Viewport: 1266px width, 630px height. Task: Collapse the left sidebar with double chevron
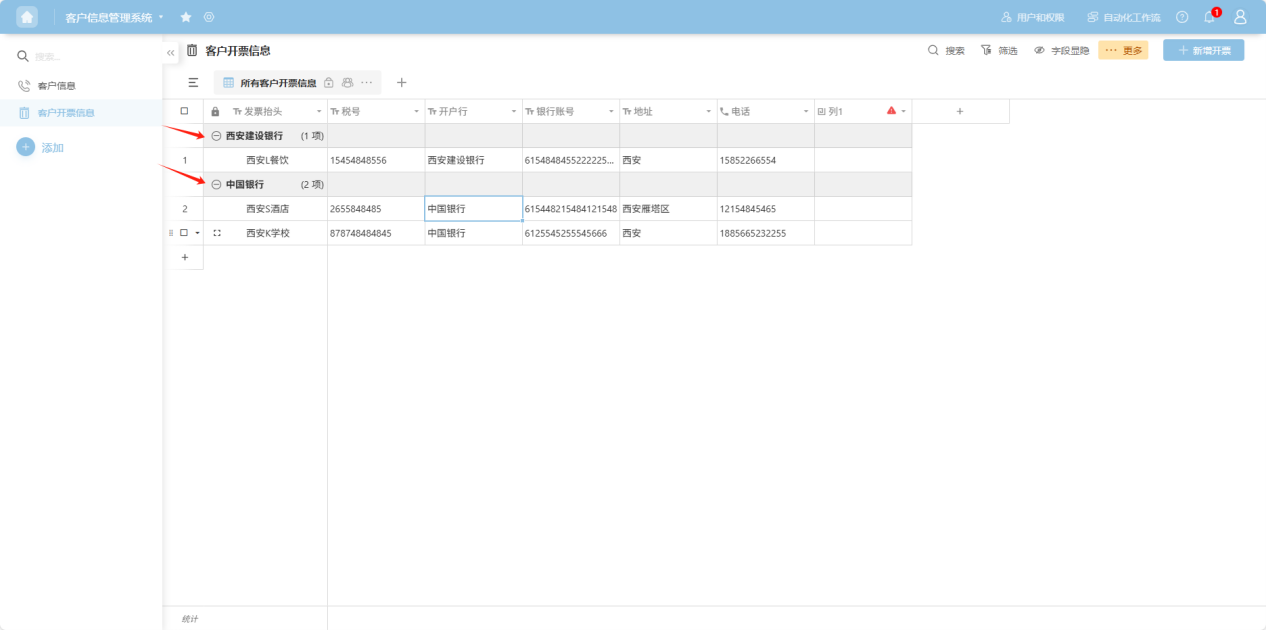click(170, 52)
